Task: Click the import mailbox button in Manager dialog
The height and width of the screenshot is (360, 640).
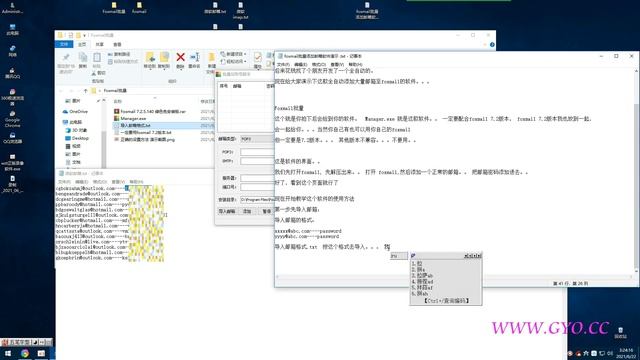Action: point(227,211)
